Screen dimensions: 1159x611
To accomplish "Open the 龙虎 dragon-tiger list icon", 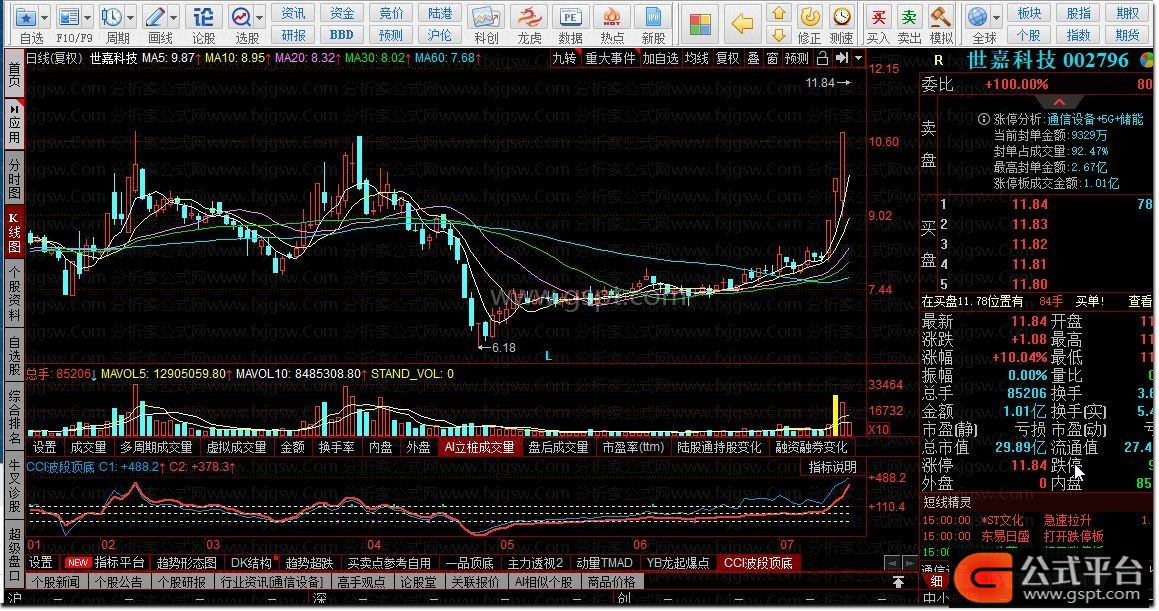I will (528, 17).
